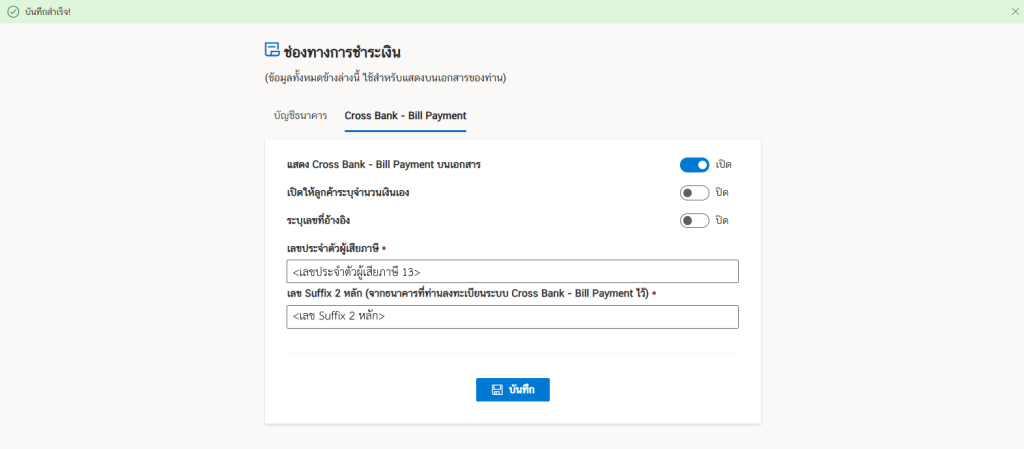Viewport: 1024px width, 449px height.
Task: Focus the เลขประจำตัวผู้เสียภาษี input field
Action: point(513,271)
